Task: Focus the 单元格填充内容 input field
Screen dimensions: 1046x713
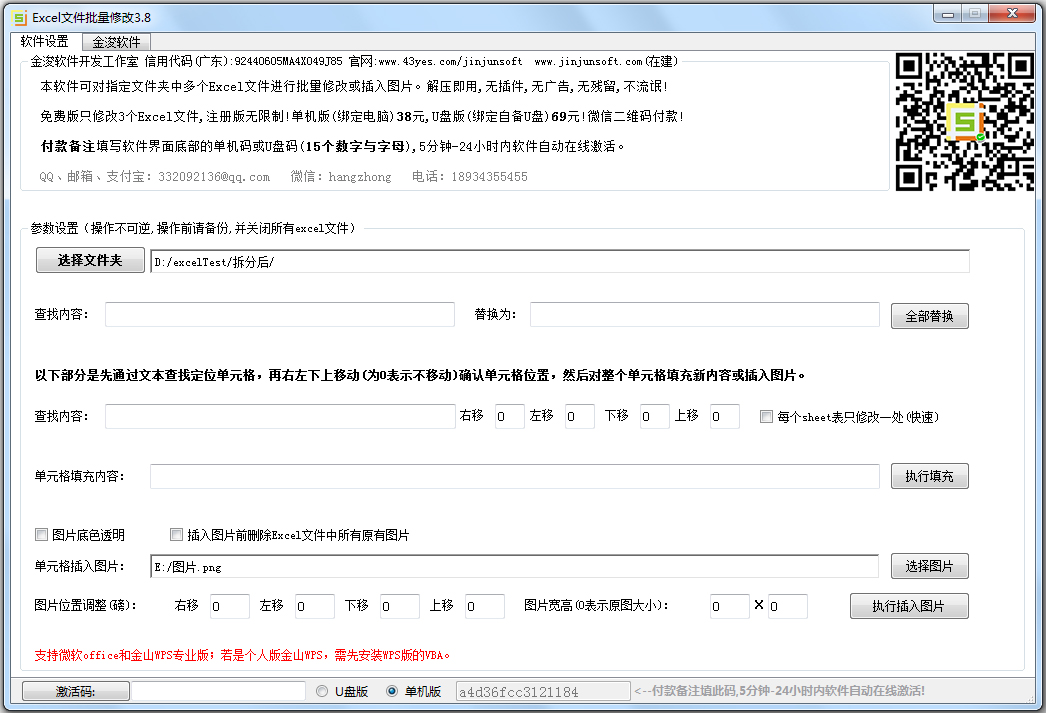Action: 514,476
